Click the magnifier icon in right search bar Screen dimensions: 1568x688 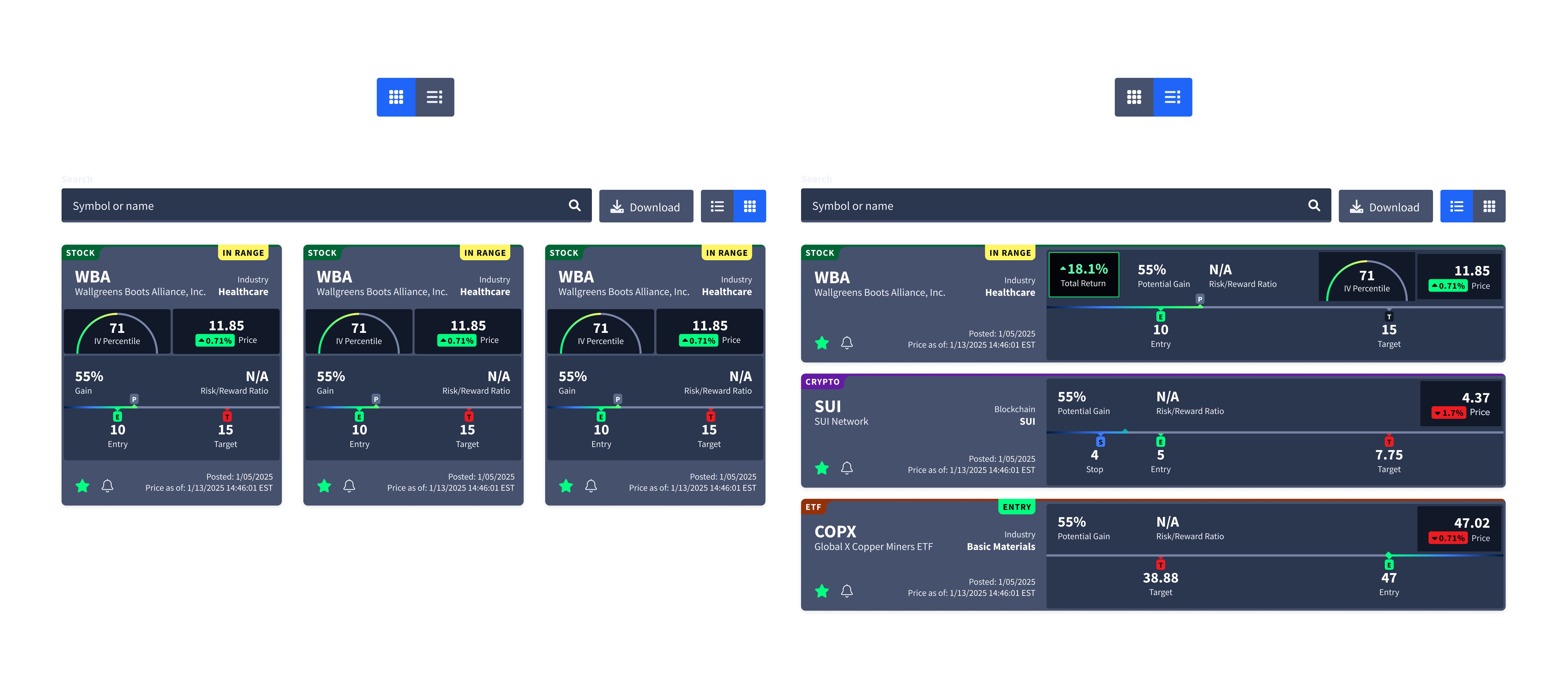coord(1314,206)
